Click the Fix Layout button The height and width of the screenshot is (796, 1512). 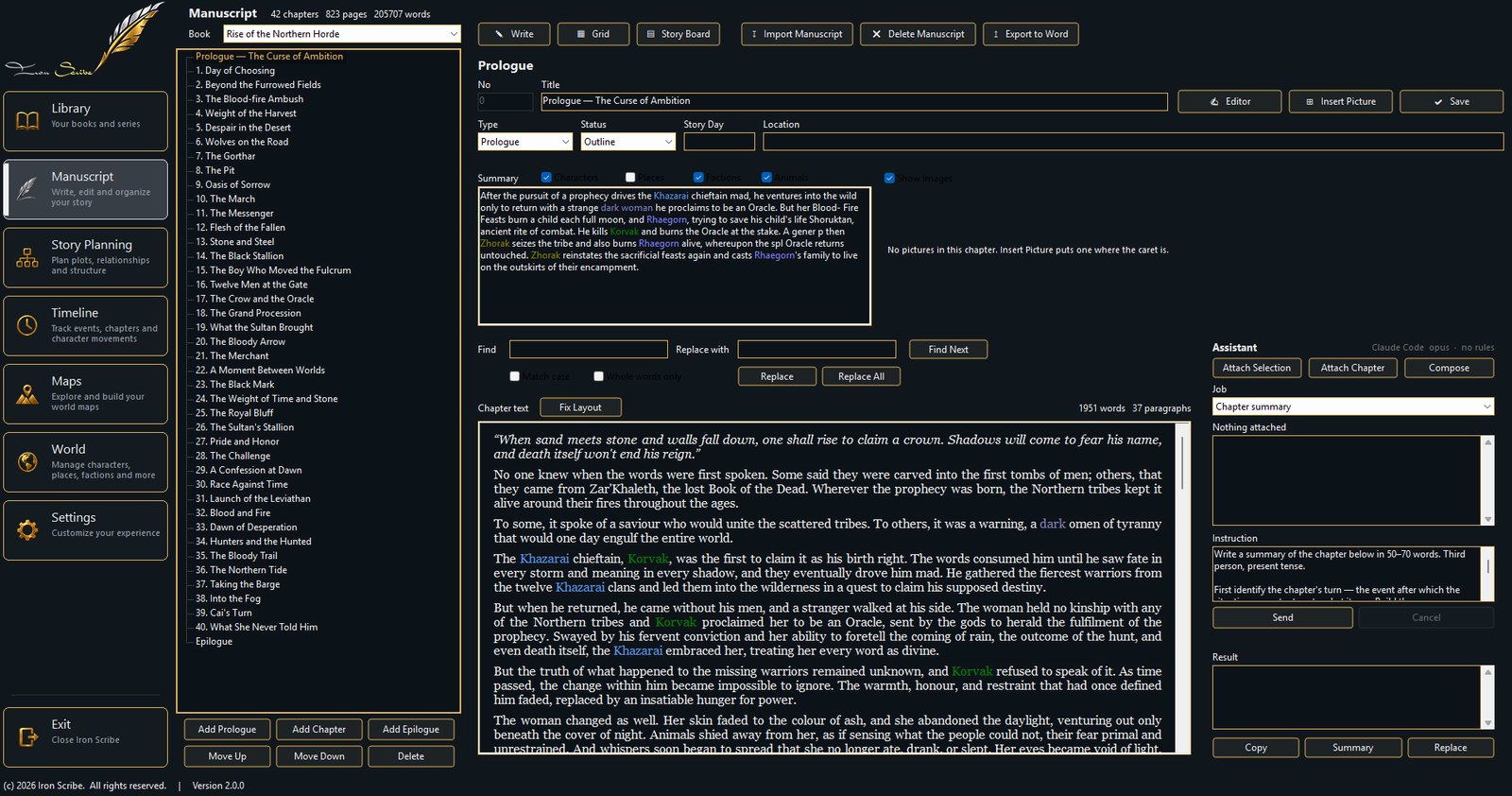580,407
